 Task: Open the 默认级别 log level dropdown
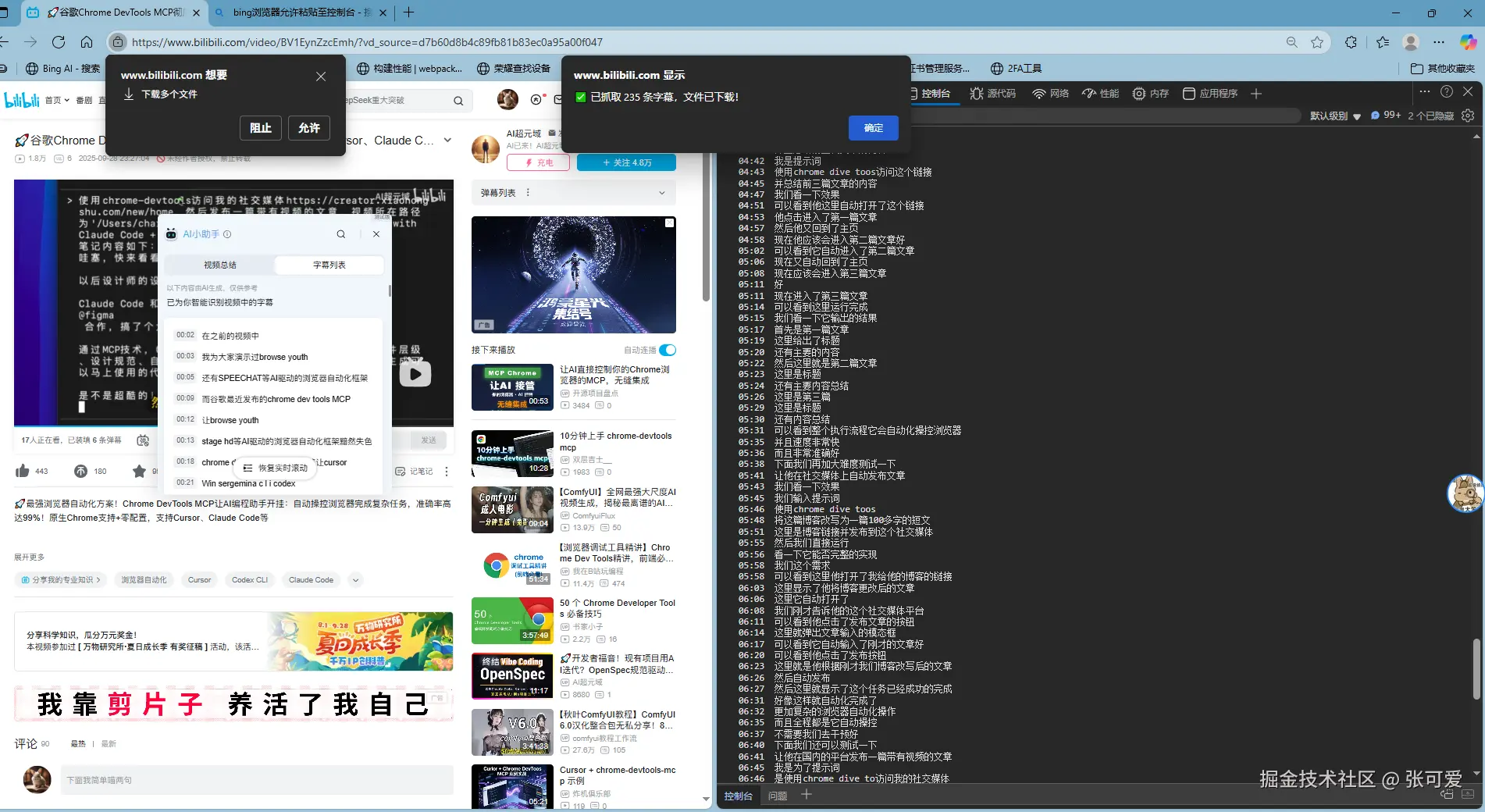[x=1335, y=116]
